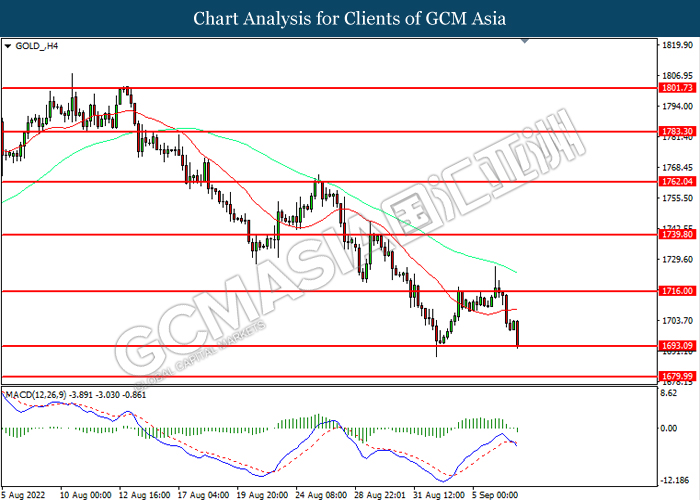Click the 24 Aug 08:00 time label
Image resolution: width=700 pixels, height=500 pixels.
point(321,495)
